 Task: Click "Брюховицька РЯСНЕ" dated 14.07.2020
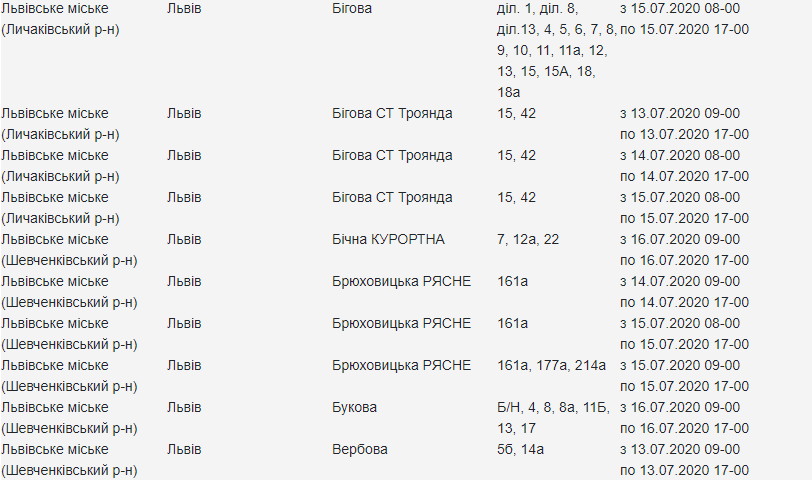[x=401, y=281]
